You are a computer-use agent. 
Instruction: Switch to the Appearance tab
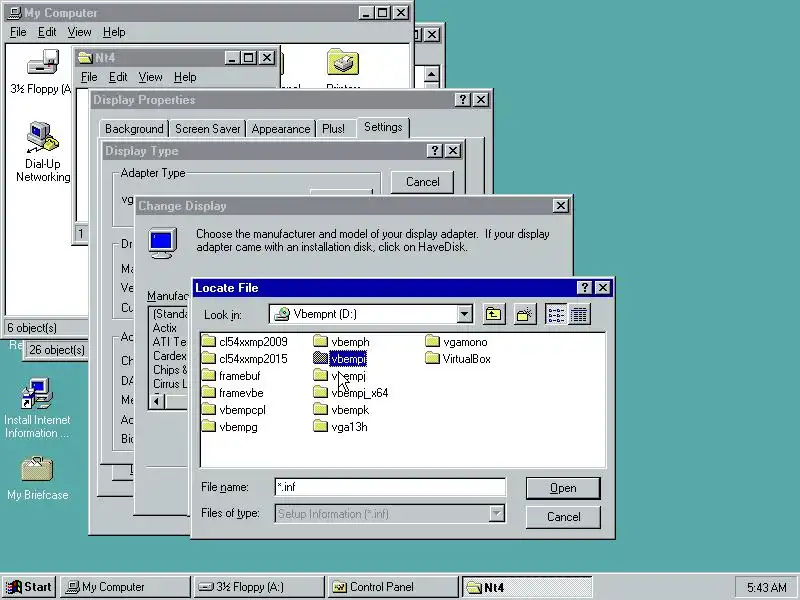pyautogui.click(x=281, y=129)
